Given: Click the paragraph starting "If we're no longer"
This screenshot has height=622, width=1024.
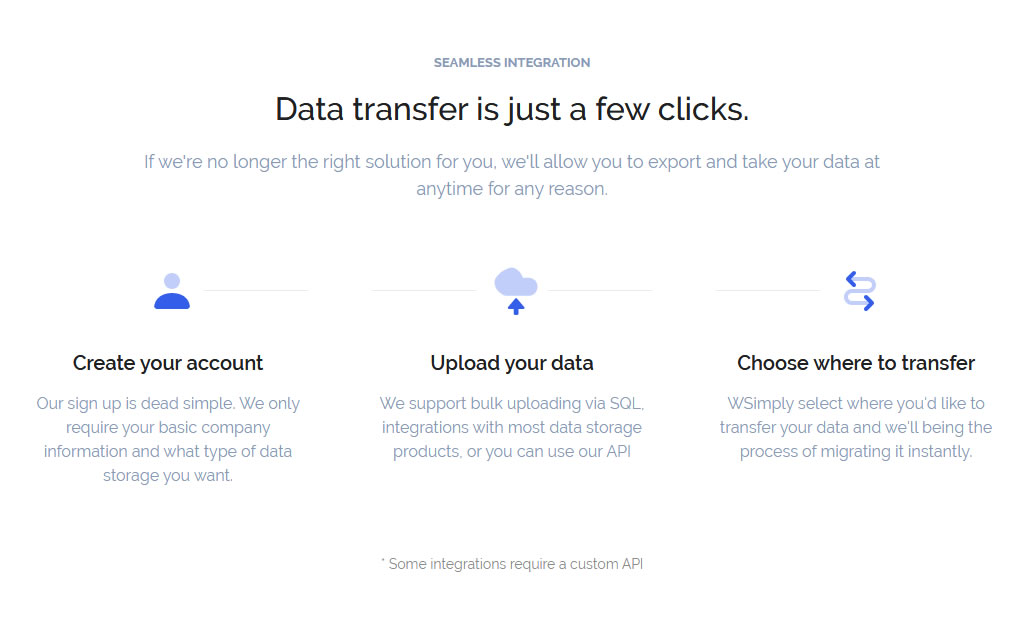Looking at the screenshot, I should pos(512,161).
